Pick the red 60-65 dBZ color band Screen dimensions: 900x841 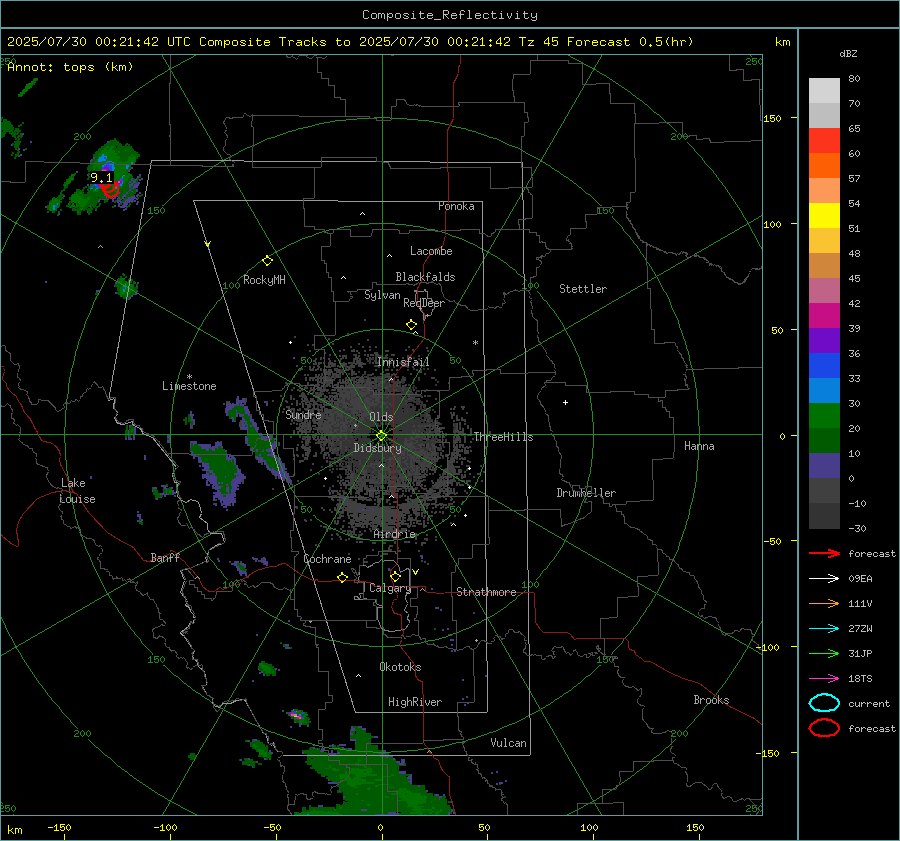(x=824, y=141)
